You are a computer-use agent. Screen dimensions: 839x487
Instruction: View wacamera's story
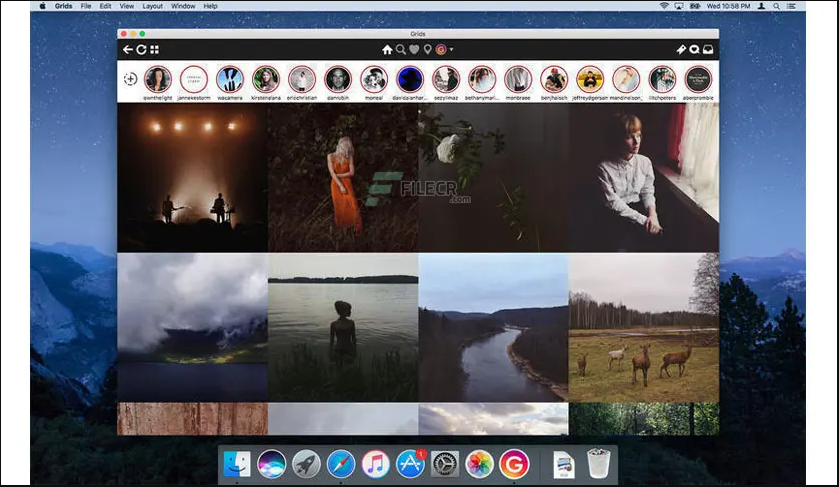[230, 79]
